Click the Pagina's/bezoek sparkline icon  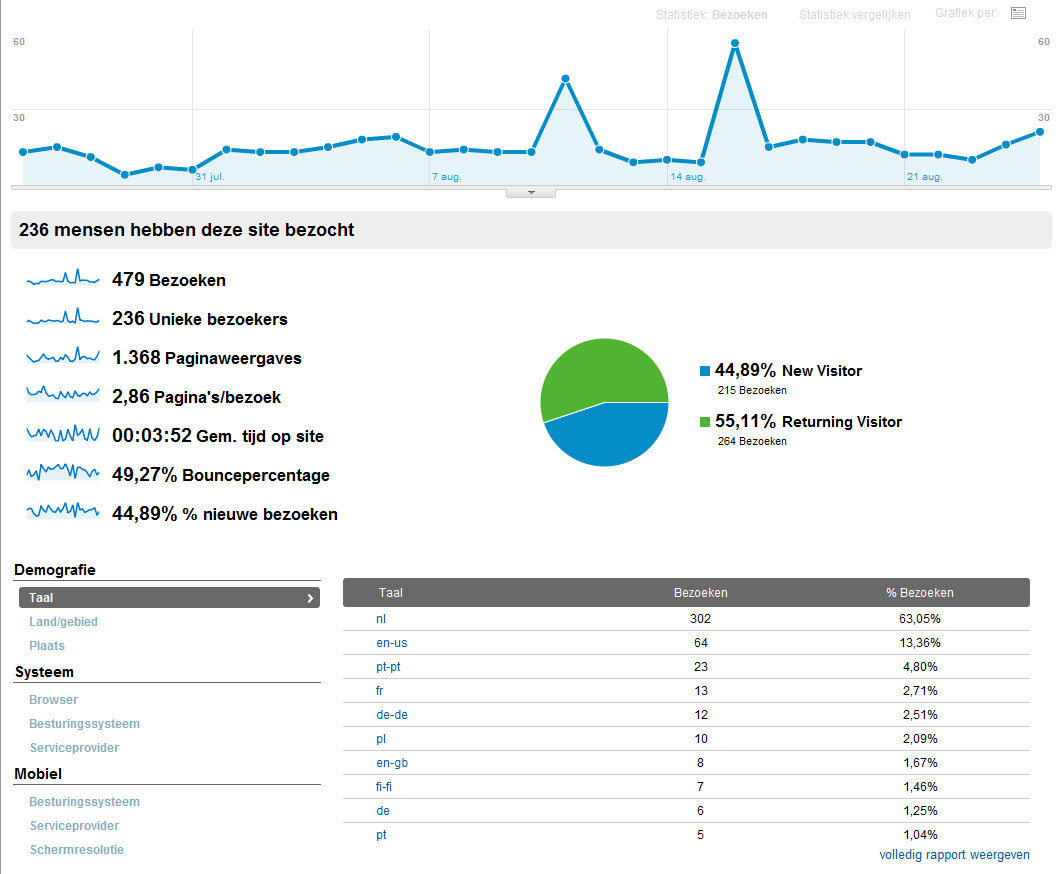(x=63, y=393)
